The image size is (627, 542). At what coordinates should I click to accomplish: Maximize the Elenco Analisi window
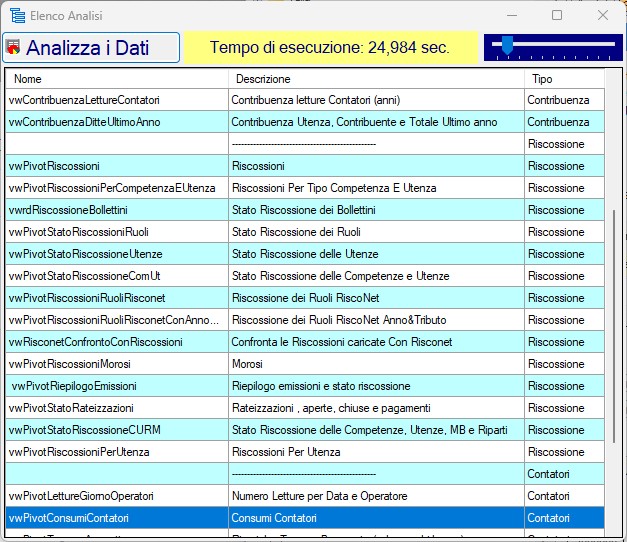point(557,16)
